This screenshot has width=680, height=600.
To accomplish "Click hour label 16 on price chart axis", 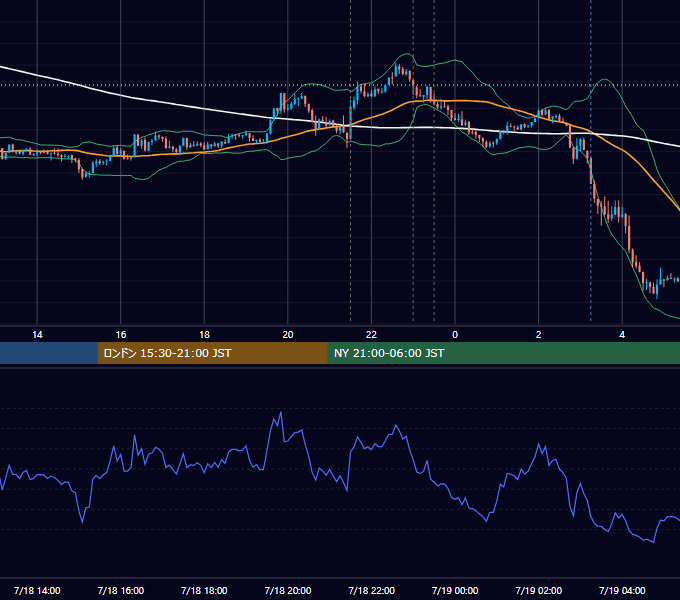I will (121, 335).
